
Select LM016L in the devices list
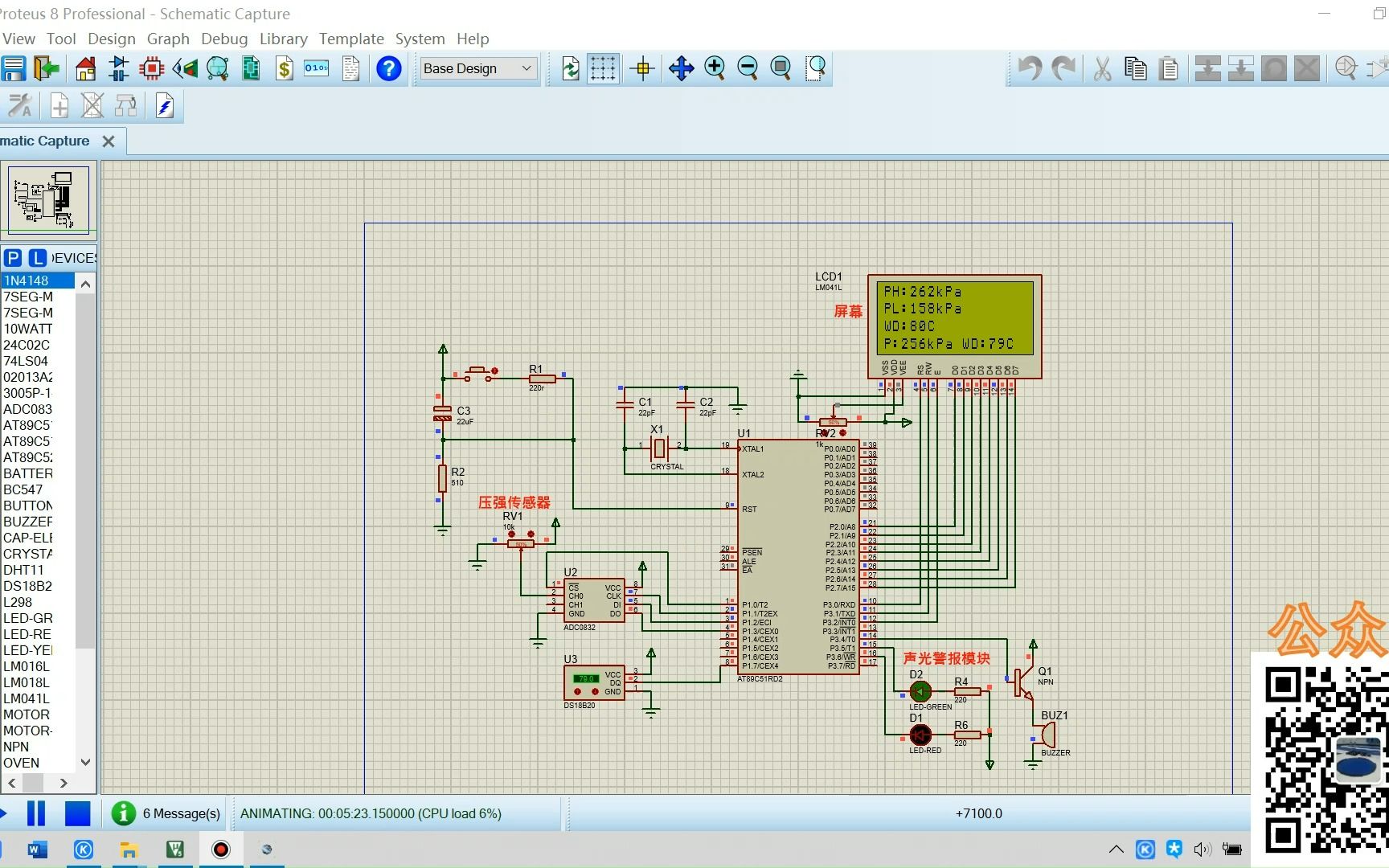coord(38,666)
